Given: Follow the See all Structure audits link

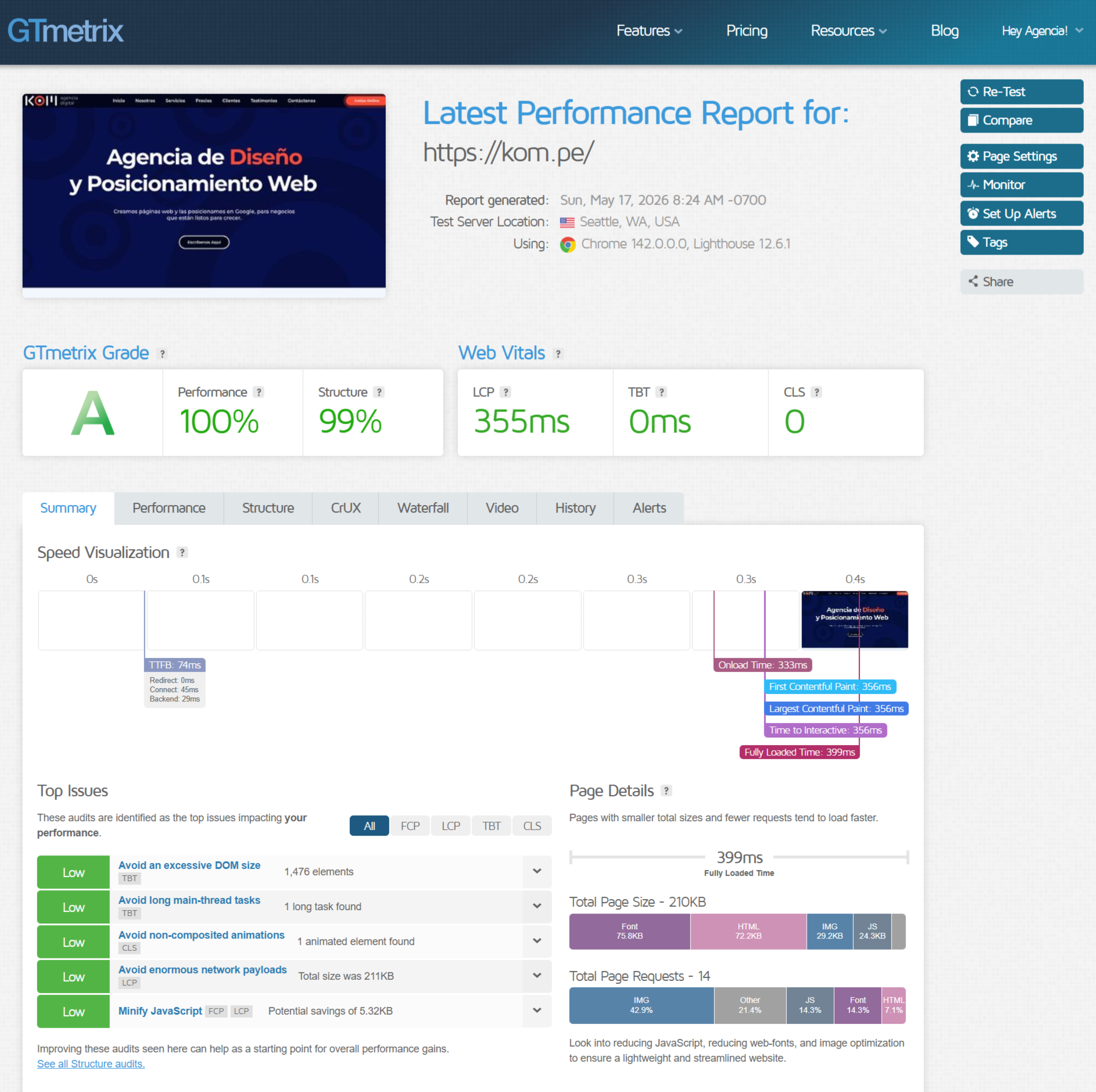Looking at the screenshot, I should coord(91,1064).
